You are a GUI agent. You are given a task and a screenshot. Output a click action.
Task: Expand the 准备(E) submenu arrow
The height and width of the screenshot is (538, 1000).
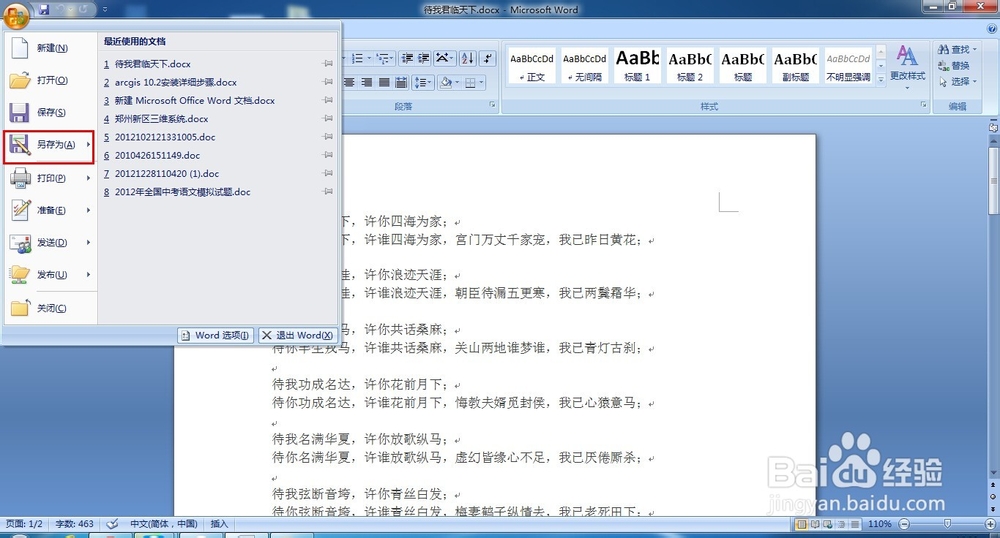tap(89, 210)
